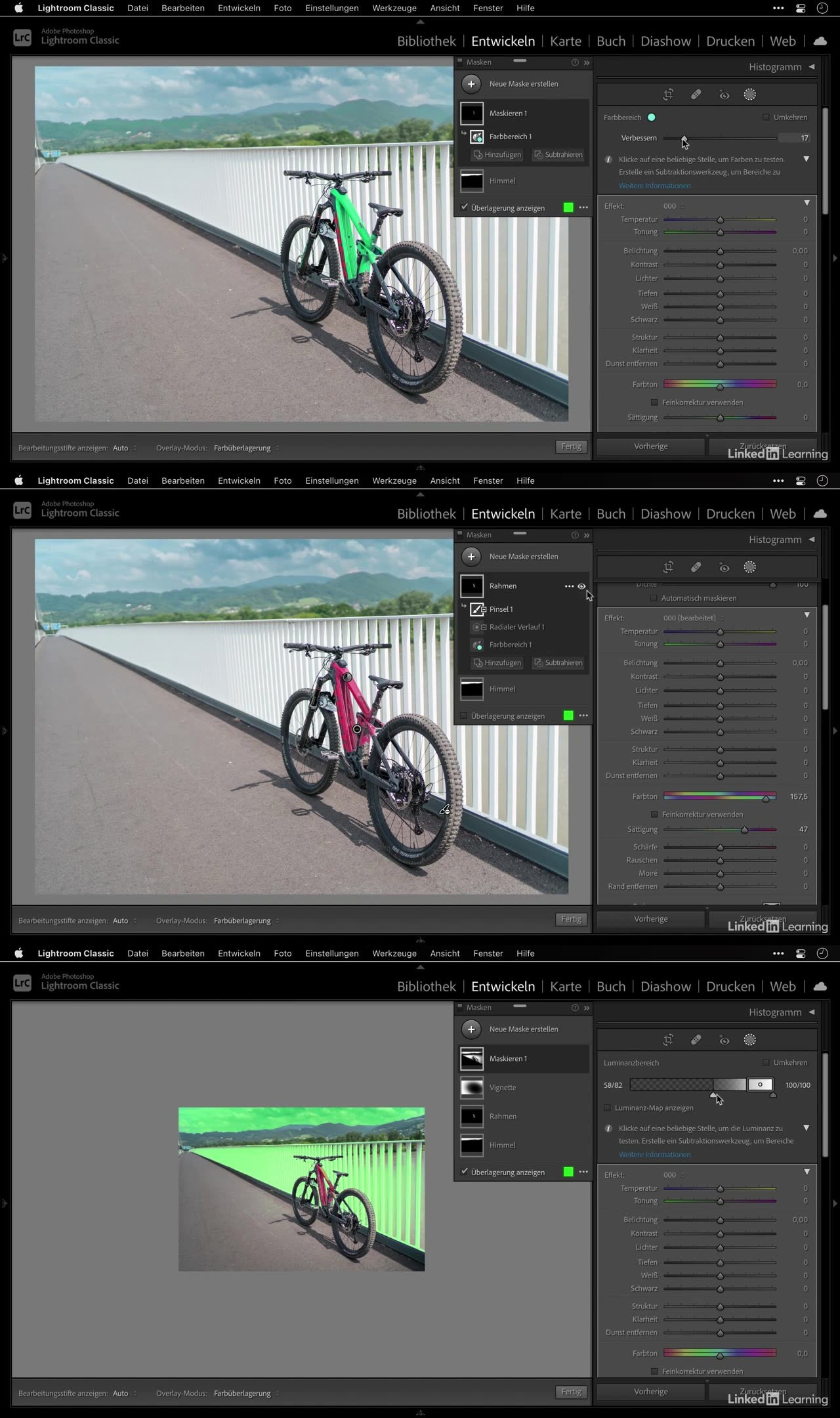840x1418 pixels.
Task: Click Subtrahieren below the Rahmen mask components
Action: click(558, 663)
